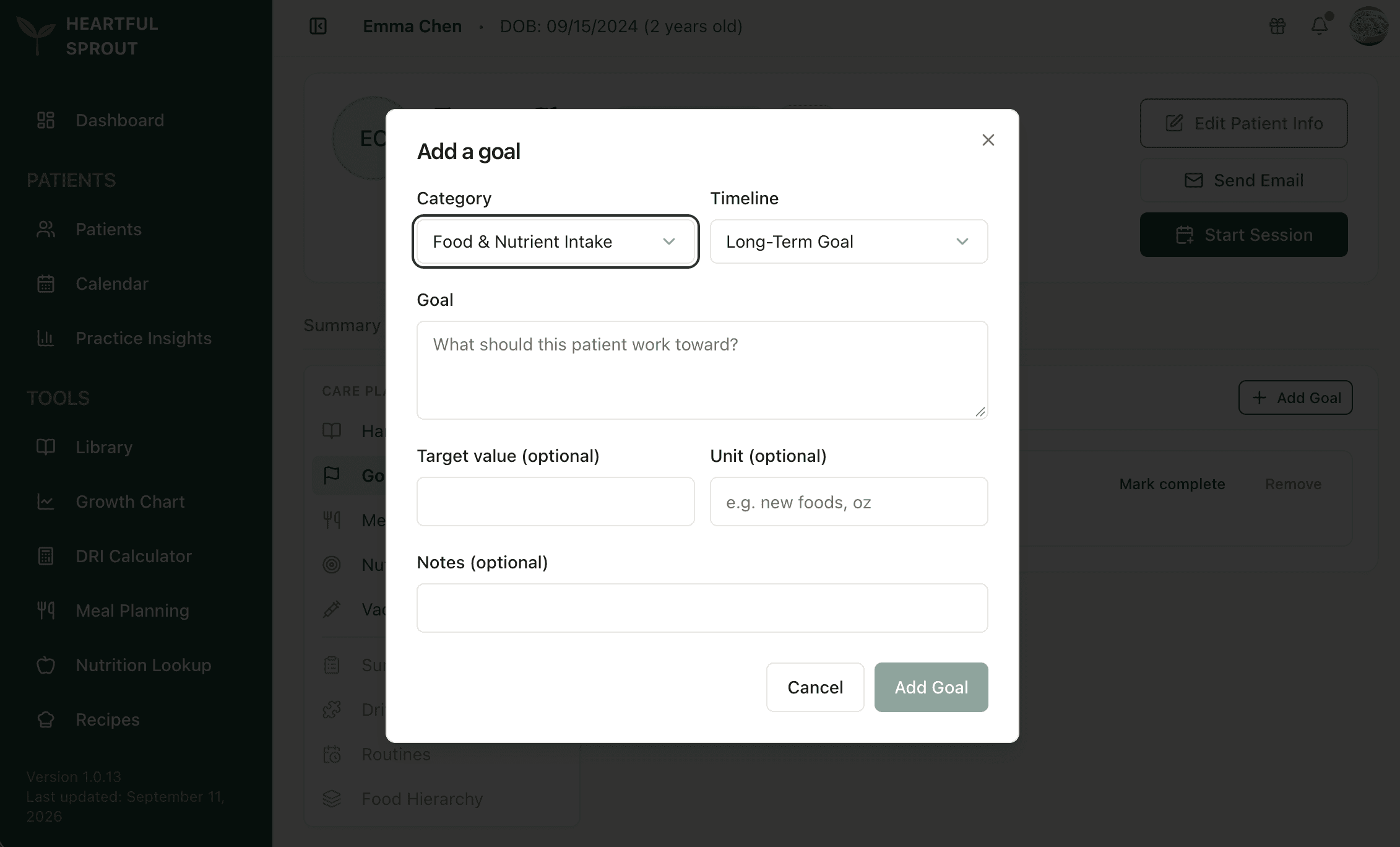
Task: Focus the Target value field
Action: point(555,502)
